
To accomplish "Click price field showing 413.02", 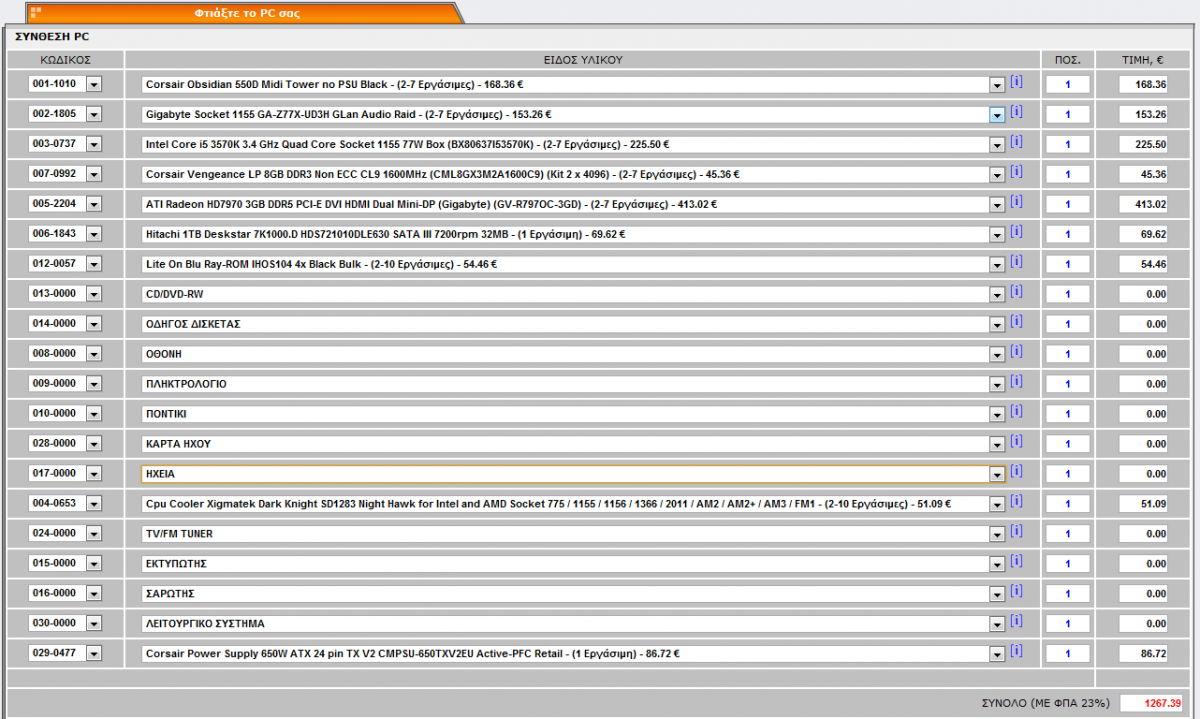I will click(1144, 204).
